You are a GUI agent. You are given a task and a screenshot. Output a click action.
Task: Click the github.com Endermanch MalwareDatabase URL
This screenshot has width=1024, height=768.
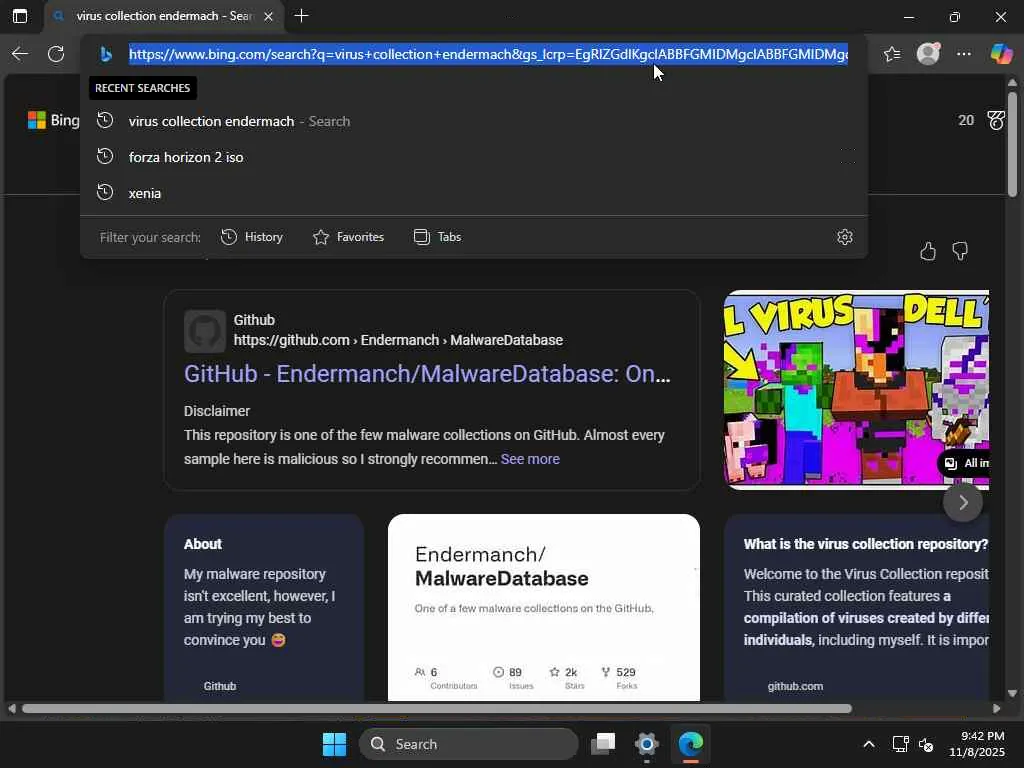pyautogui.click(x=398, y=340)
